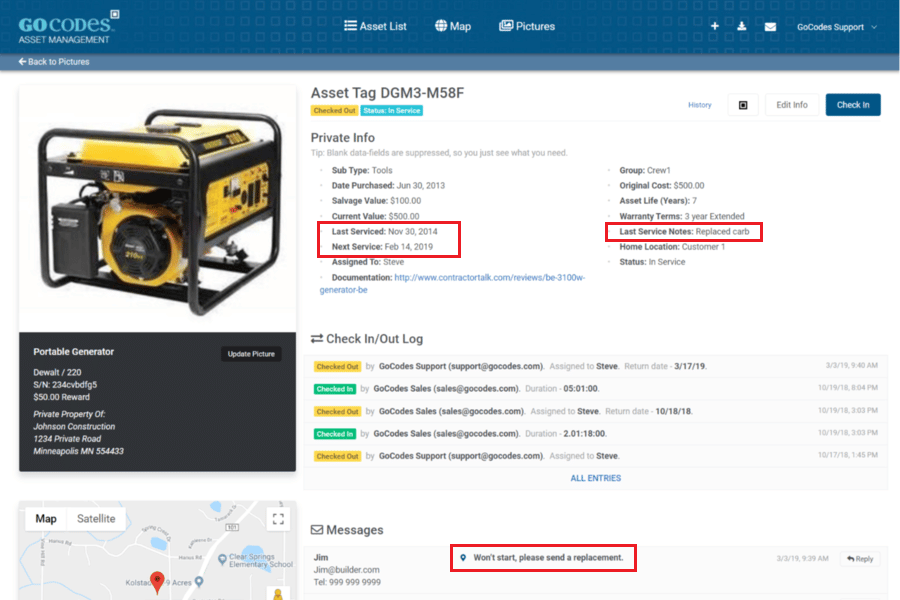
Task: Open the envelope mail icon in the header
Action: point(770,27)
